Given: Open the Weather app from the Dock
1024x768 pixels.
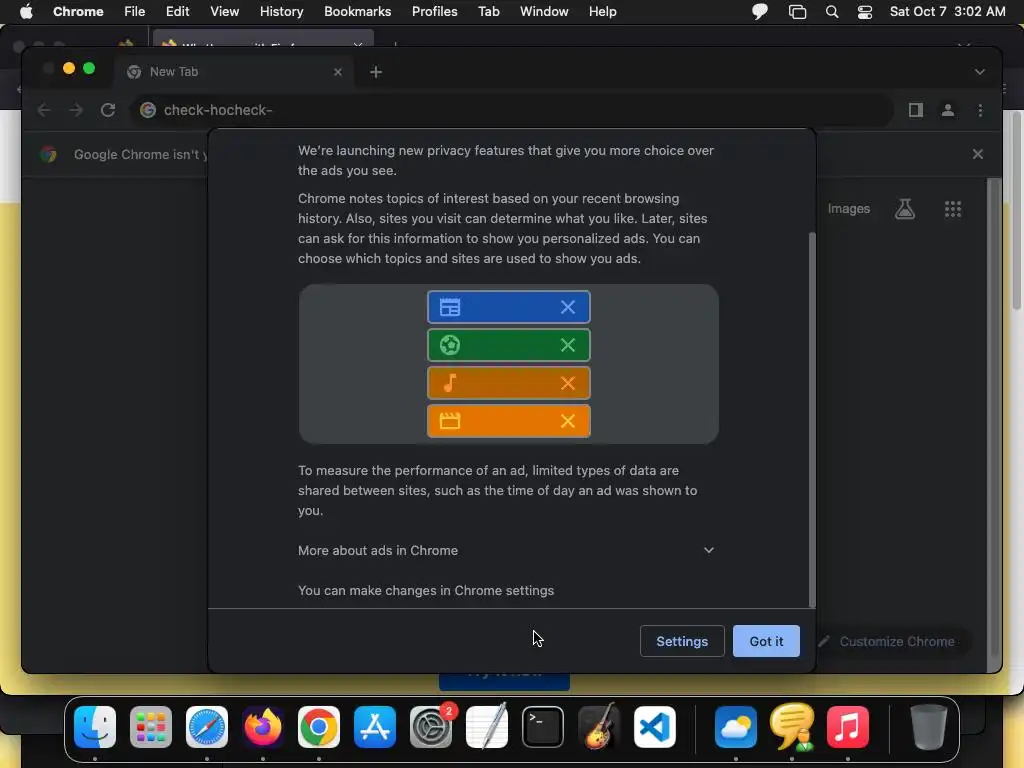Looking at the screenshot, I should 735,727.
